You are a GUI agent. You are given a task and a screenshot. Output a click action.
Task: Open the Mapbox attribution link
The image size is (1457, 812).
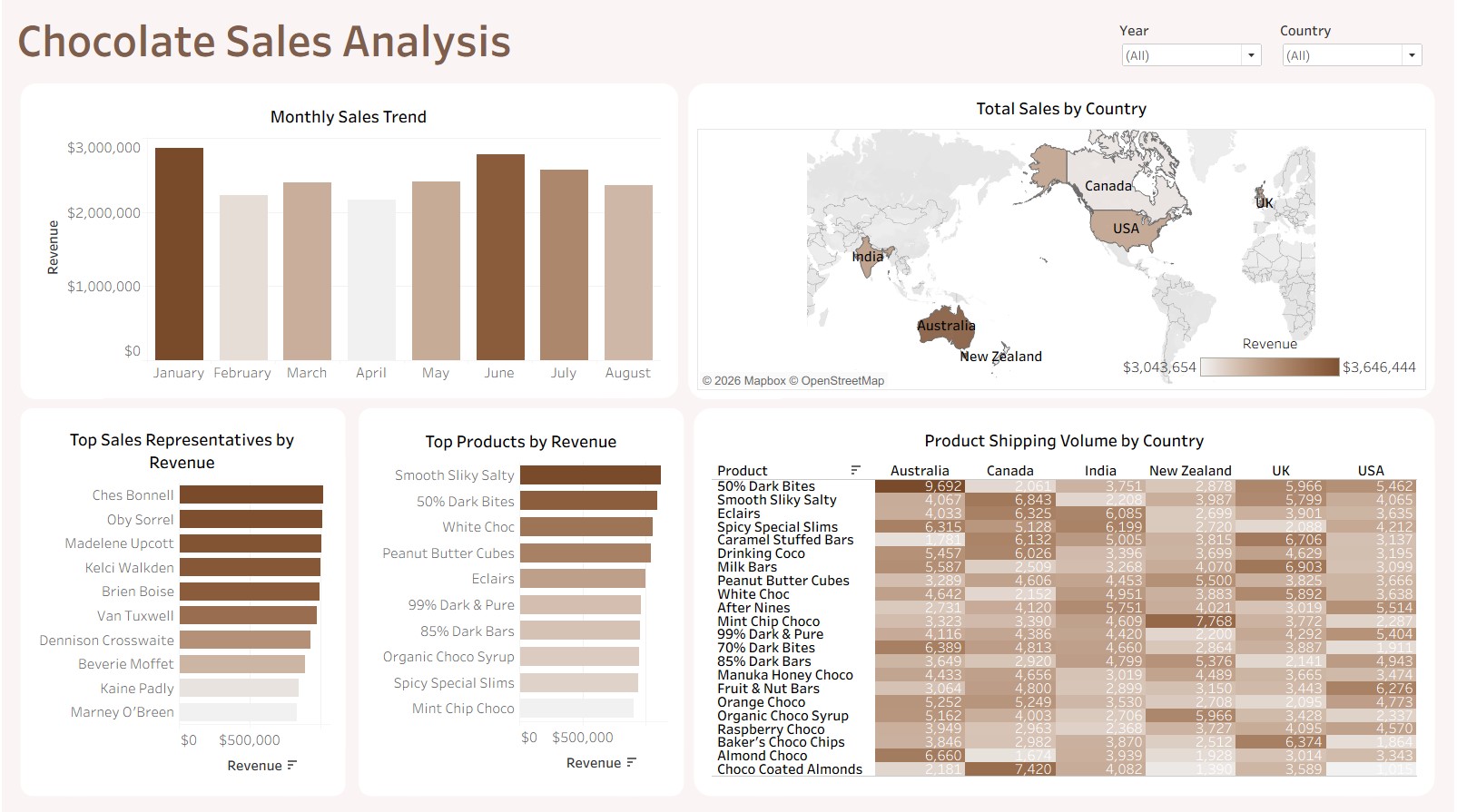(x=743, y=381)
